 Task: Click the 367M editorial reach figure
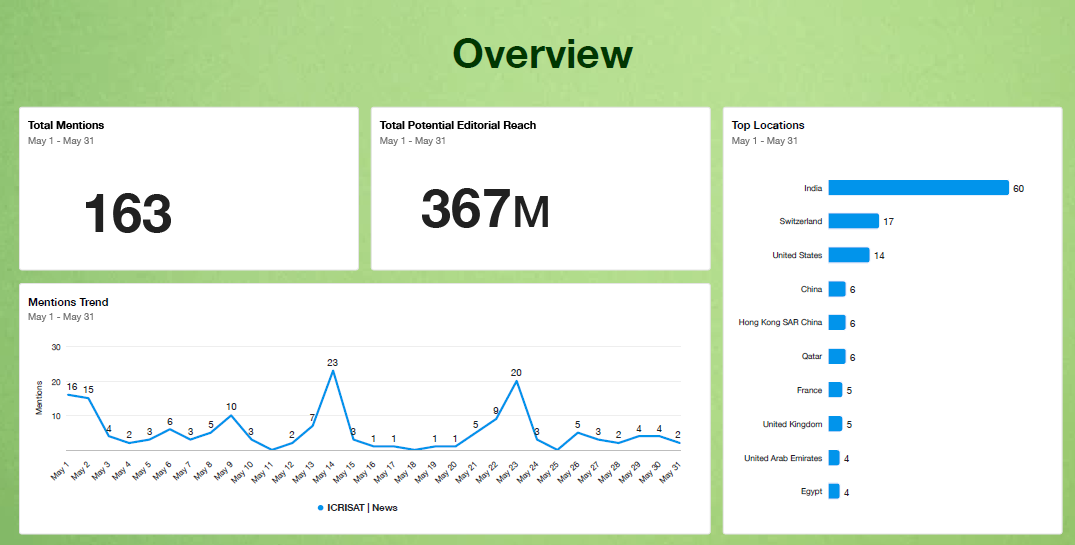[485, 209]
